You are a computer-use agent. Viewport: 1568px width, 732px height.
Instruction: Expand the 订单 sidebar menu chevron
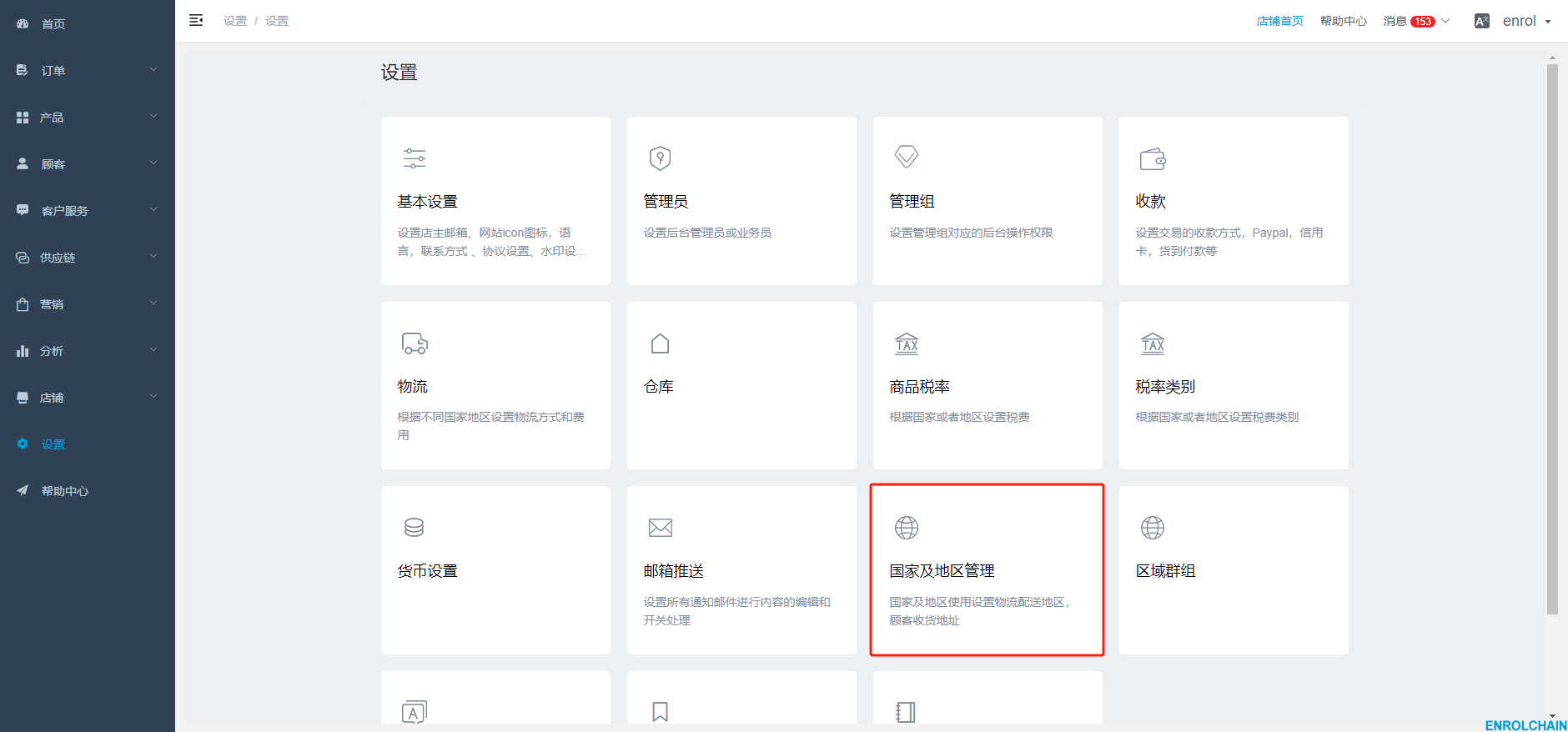(x=153, y=69)
